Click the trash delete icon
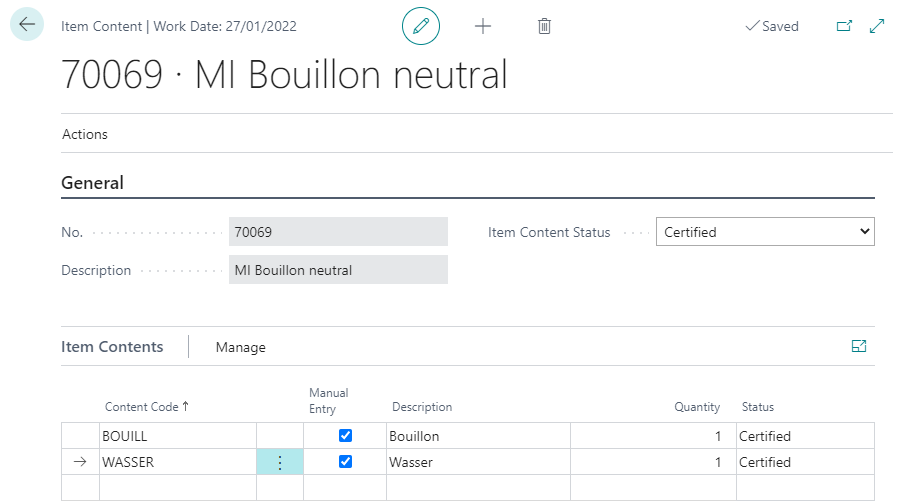Screen dimensions: 915x501 click(544, 26)
